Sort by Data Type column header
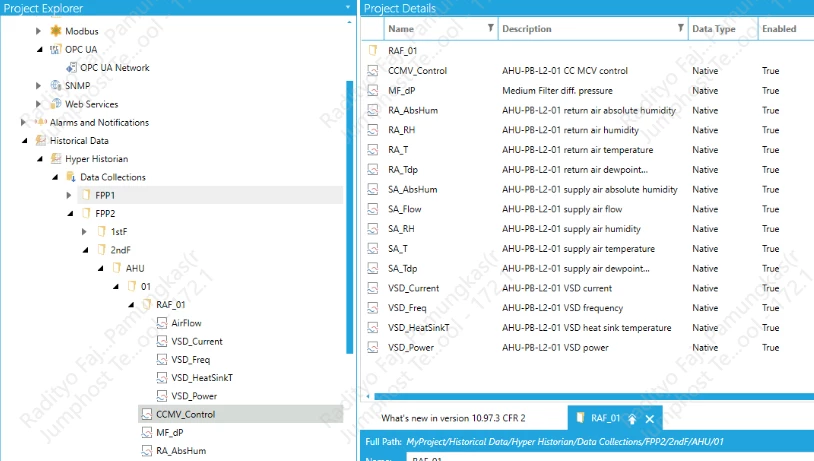 coord(714,29)
